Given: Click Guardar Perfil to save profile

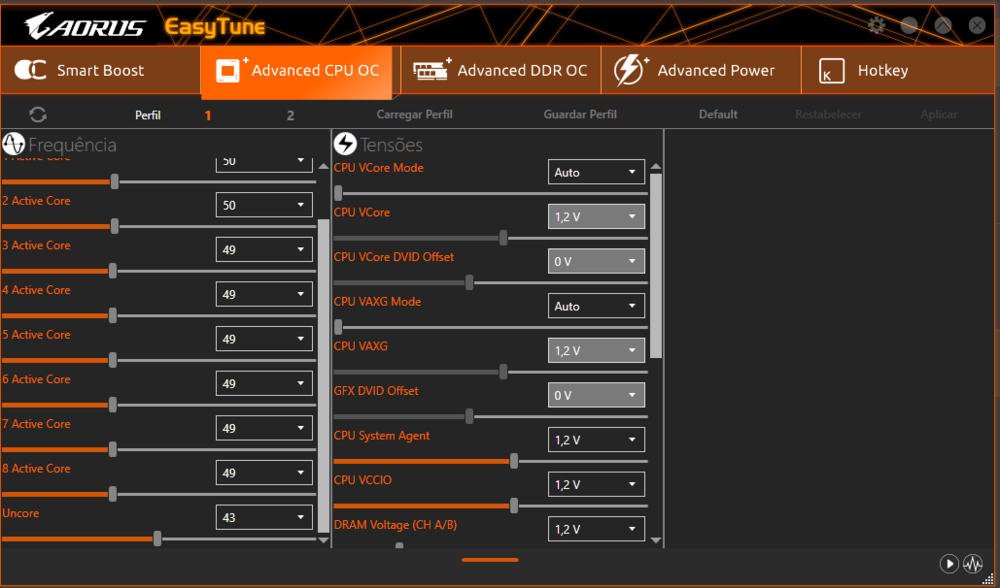Looking at the screenshot, I should point(580,115).
